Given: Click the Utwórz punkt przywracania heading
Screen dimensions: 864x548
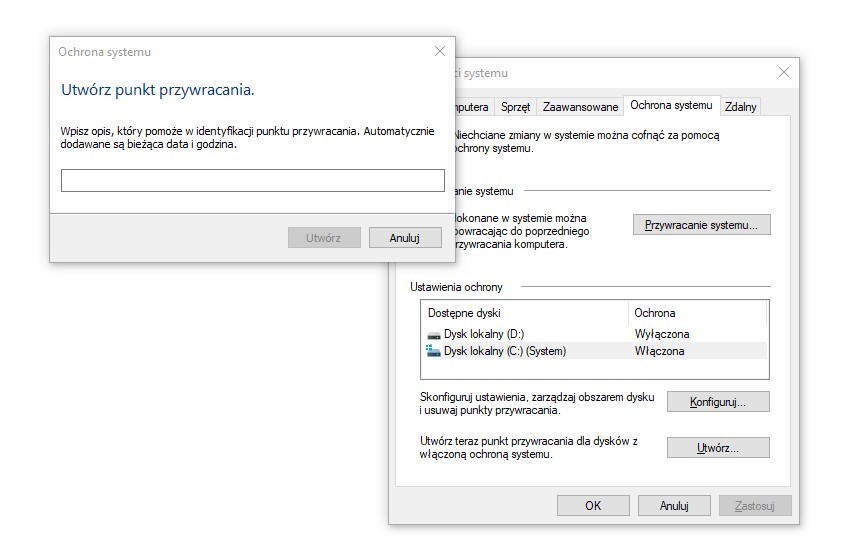Looking at the screenshot, I should (x=158, y=90).
